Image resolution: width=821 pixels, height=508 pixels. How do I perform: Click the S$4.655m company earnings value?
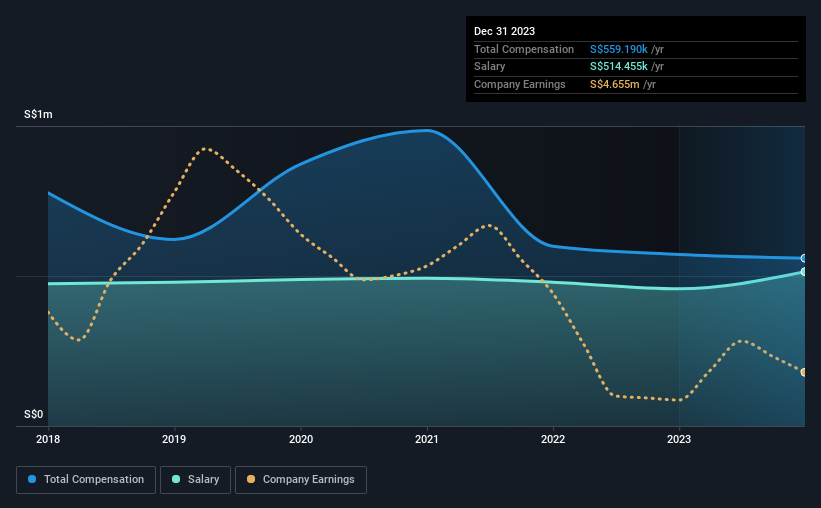tap(614, 84)
